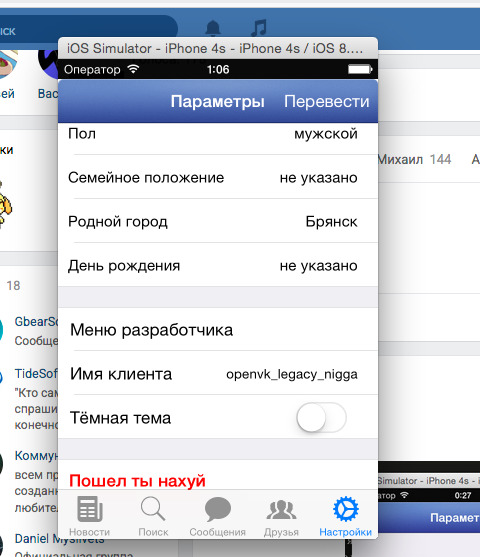Tap the Поиск magnifier icon

153,509
